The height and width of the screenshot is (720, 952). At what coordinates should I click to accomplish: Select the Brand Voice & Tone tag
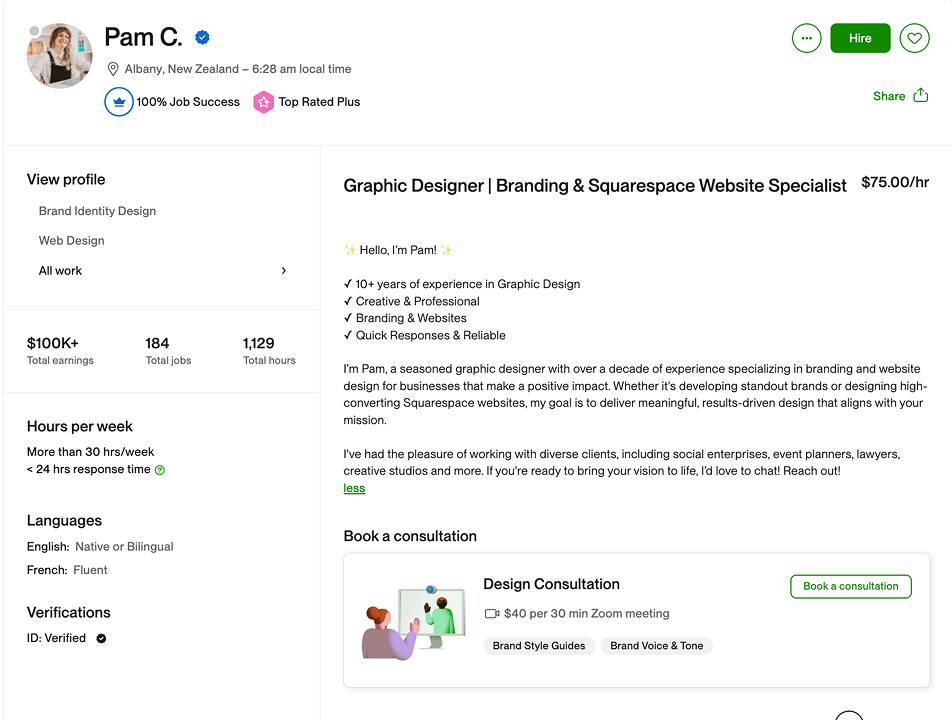click(x=656, y=646)
